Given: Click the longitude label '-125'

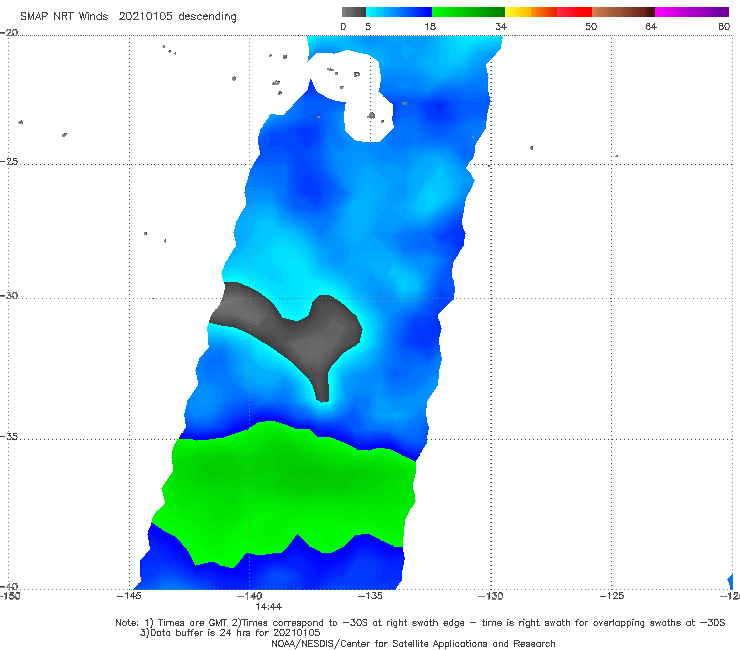Looking at the screenshot, I should [x=612, y=596].
